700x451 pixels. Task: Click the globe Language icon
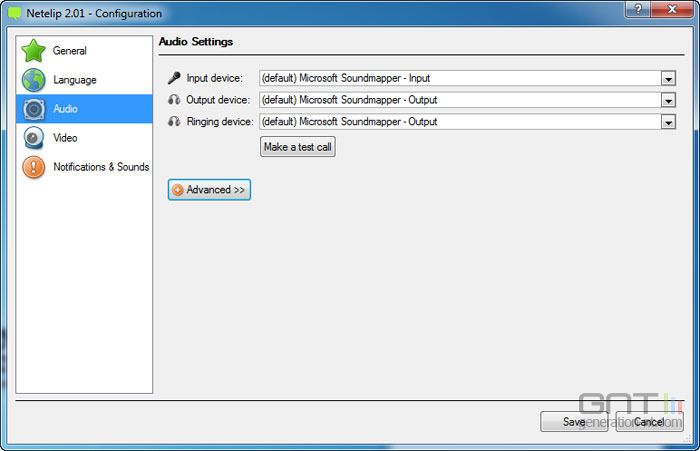click(x=33, y=80)
